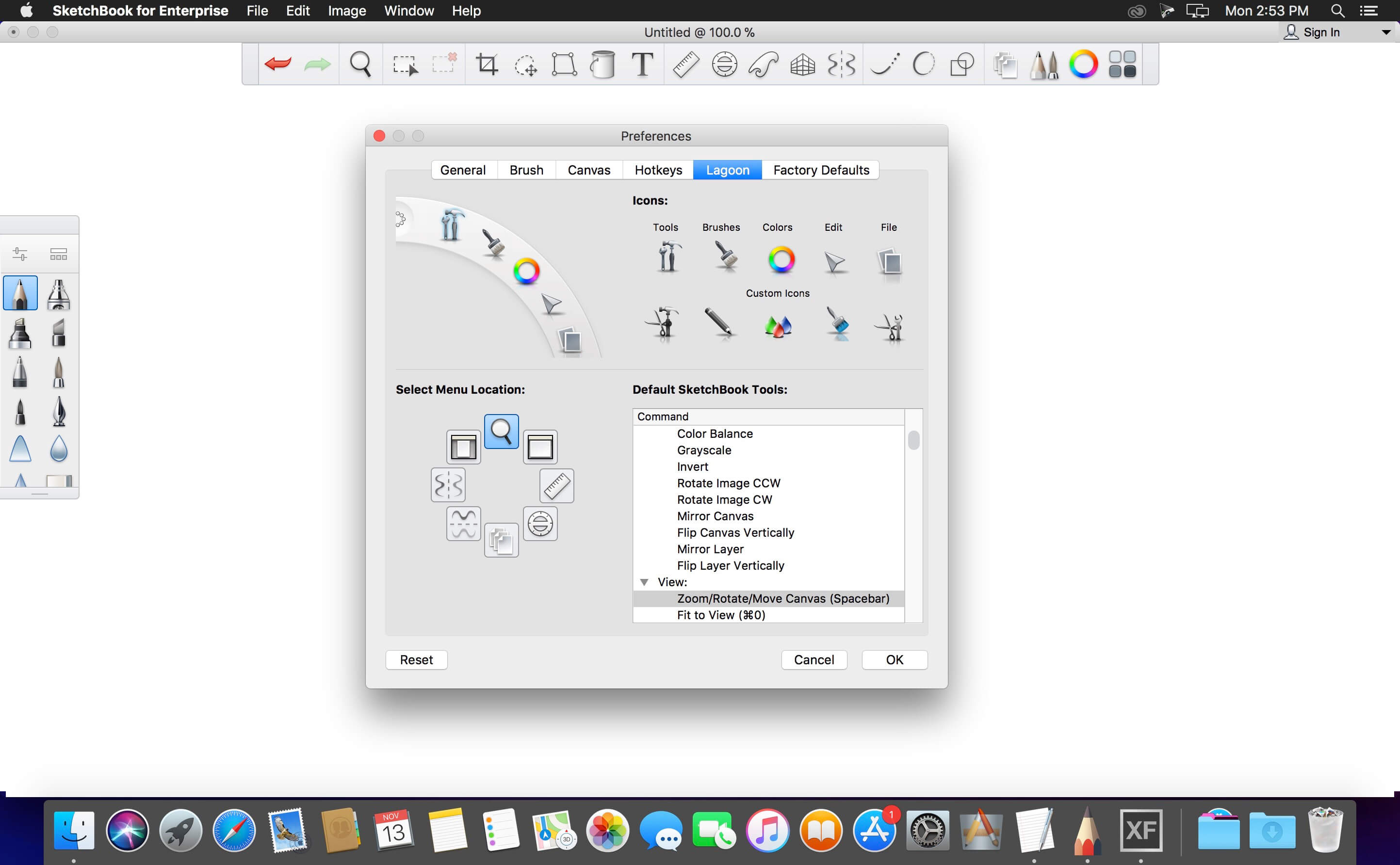The height and width of the screenshot is (865, 1400).
Task: Select the Transform tool
Action: (x=564, y=64)
